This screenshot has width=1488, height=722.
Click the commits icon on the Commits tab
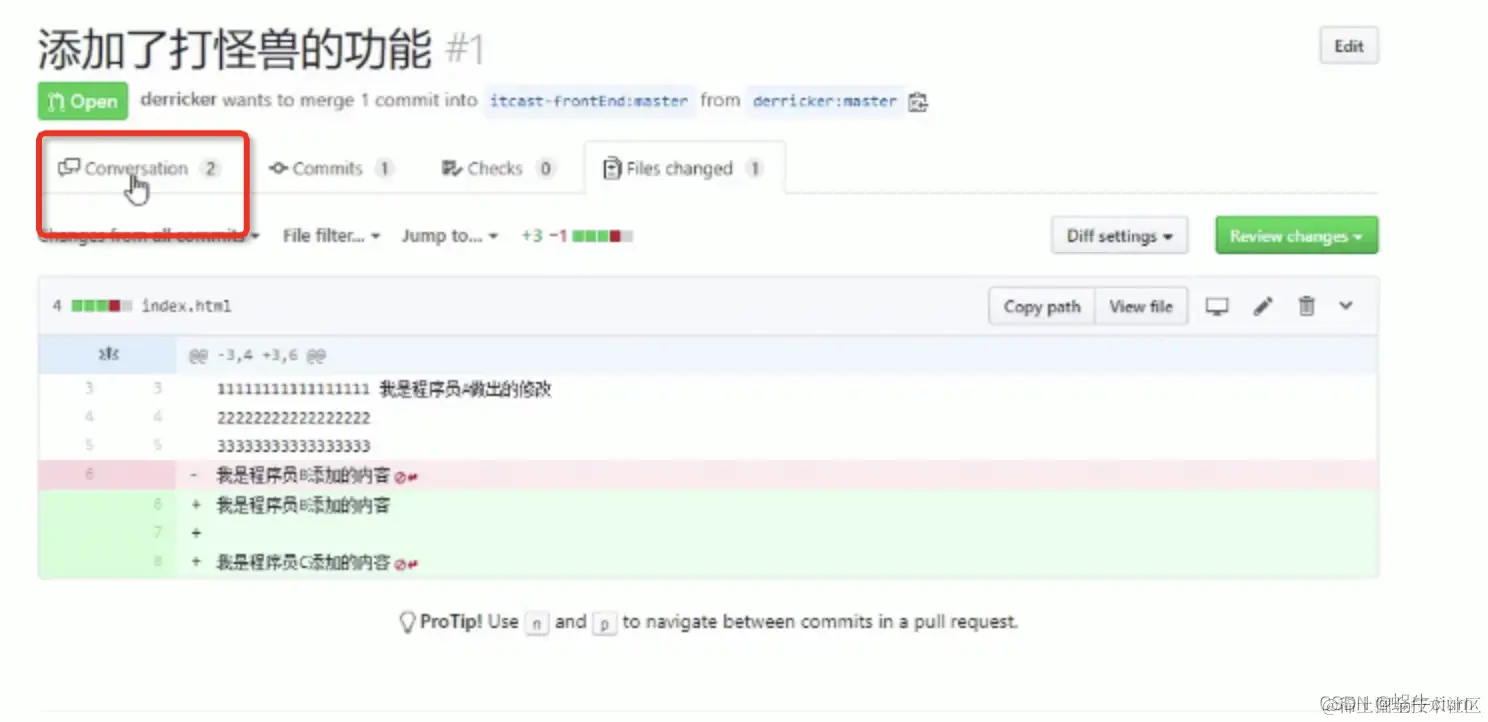tap(279, 167)
